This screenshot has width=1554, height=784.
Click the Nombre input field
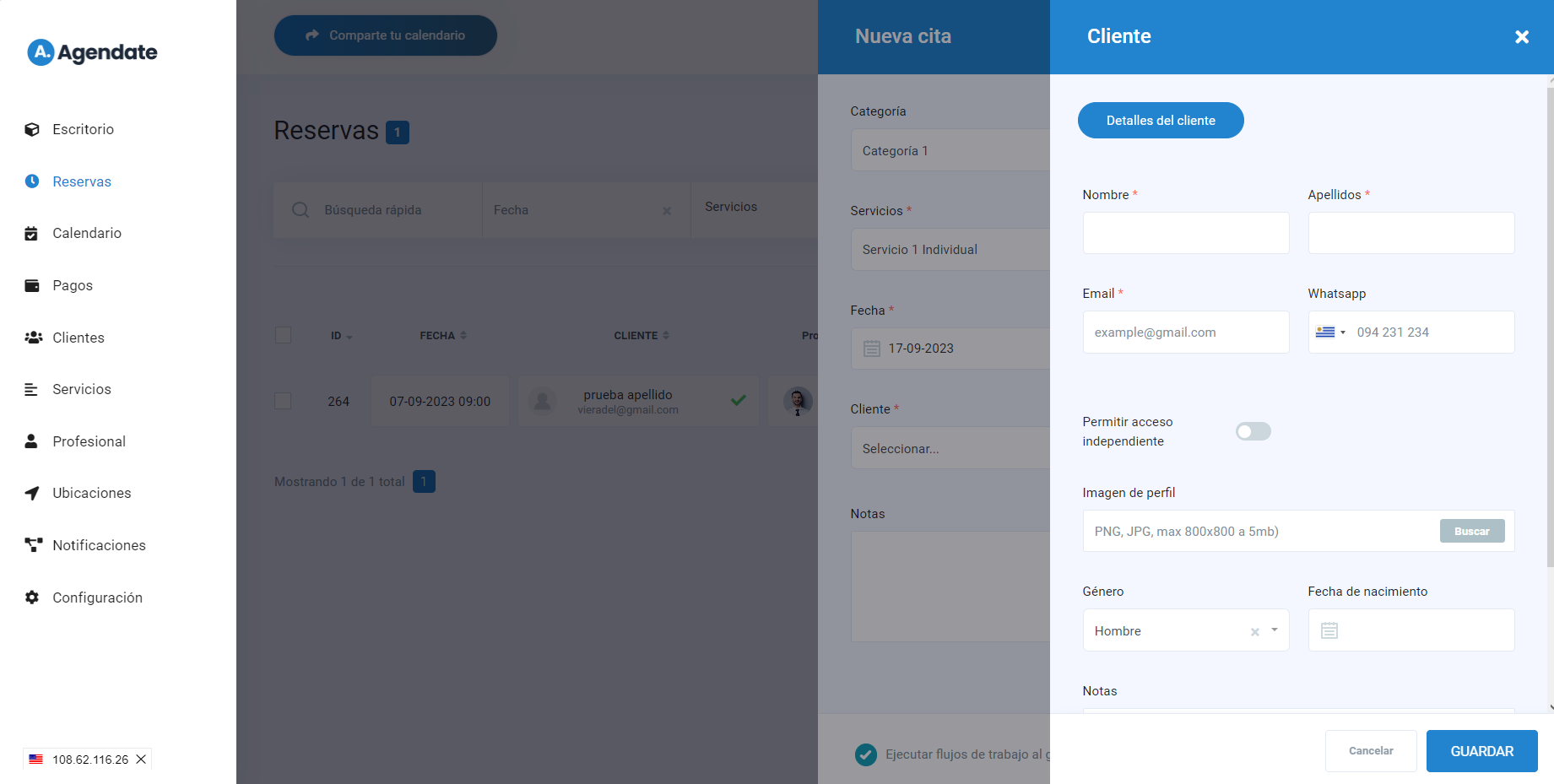point(1185,233)
